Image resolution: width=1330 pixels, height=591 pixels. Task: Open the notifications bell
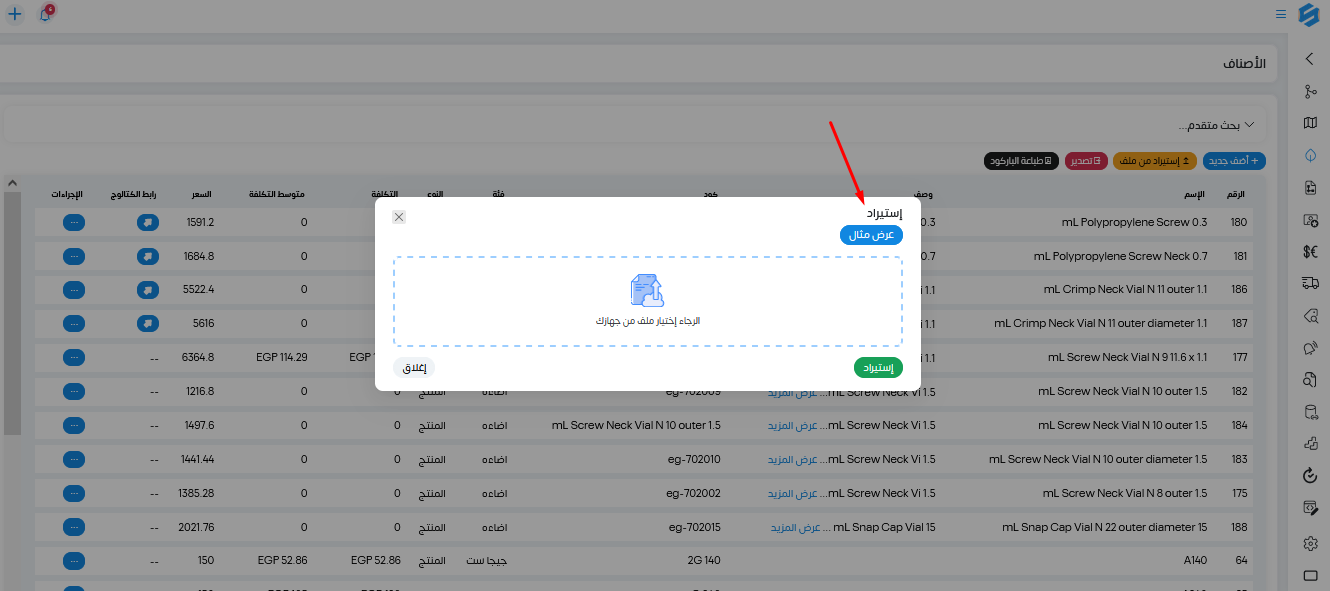point(45,14)
